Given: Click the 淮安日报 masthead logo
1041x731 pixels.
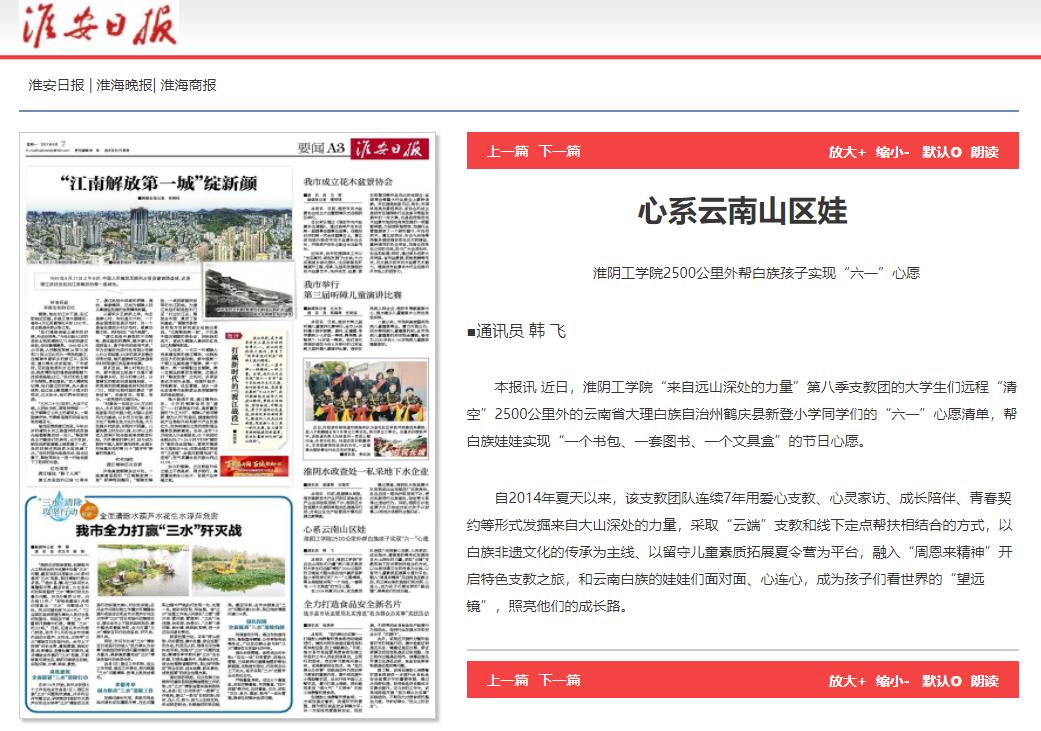Looking at the screenshot, I should pos(98,27).
